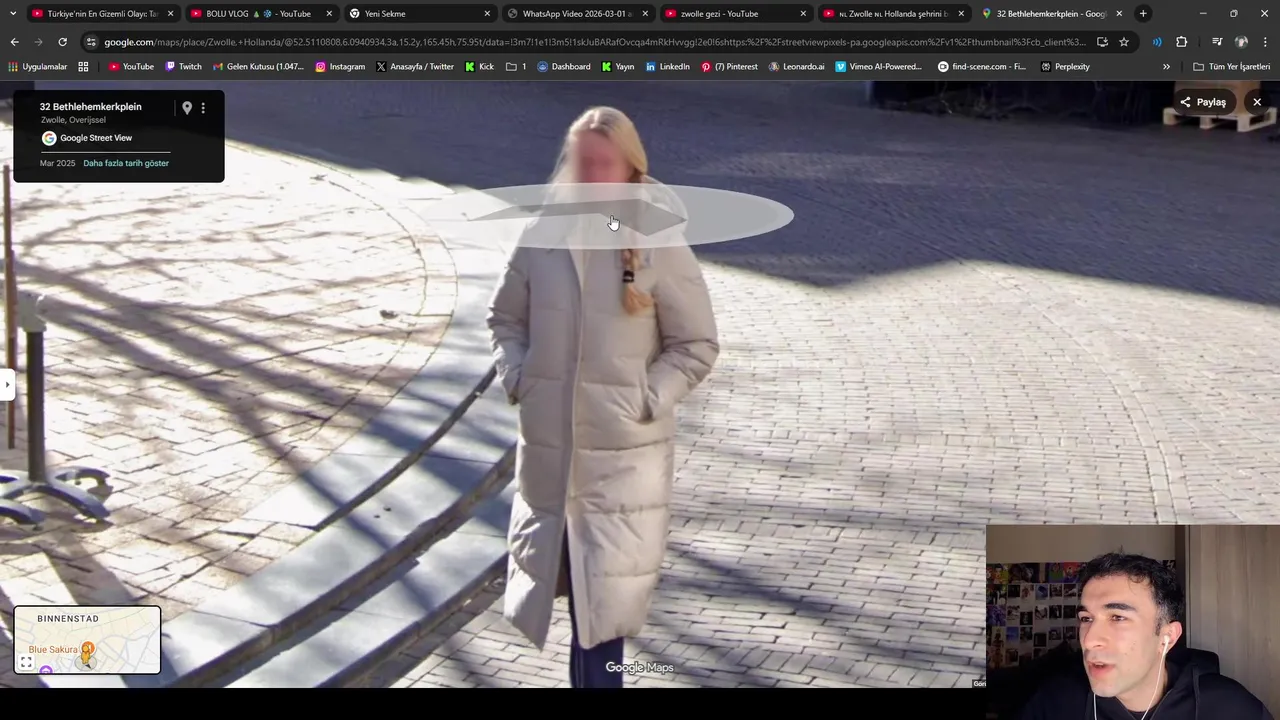Click the Paylaş share button

(x=1203, y=102)
